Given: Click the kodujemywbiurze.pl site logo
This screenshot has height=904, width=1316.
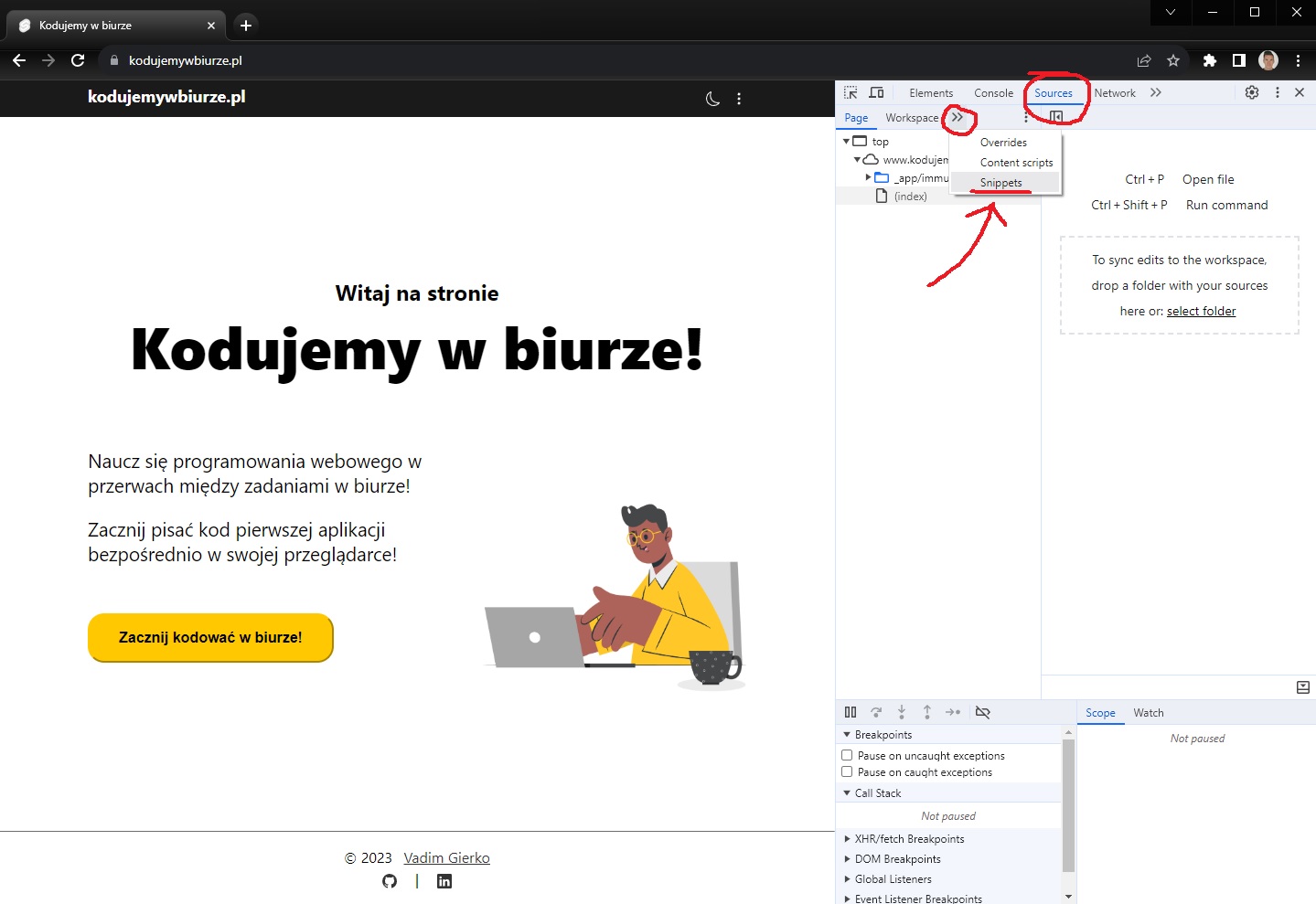Looking at the screenshot, I should pos(166,97).
